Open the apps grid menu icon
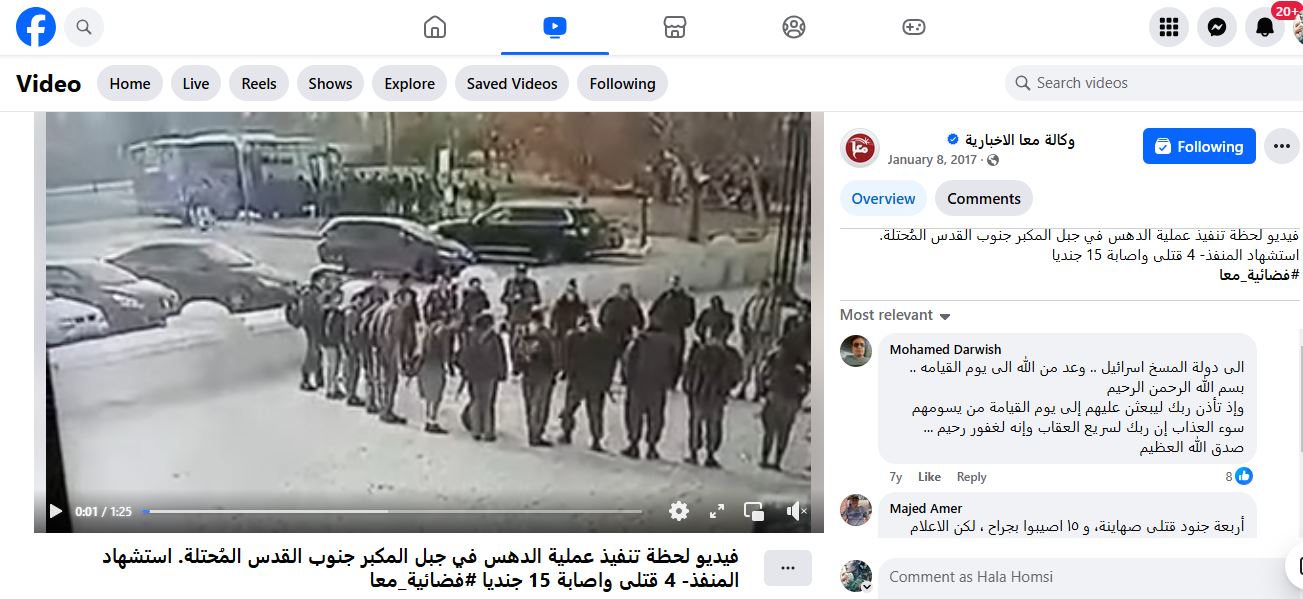 pyautogui.click(x=1169, y=28)
